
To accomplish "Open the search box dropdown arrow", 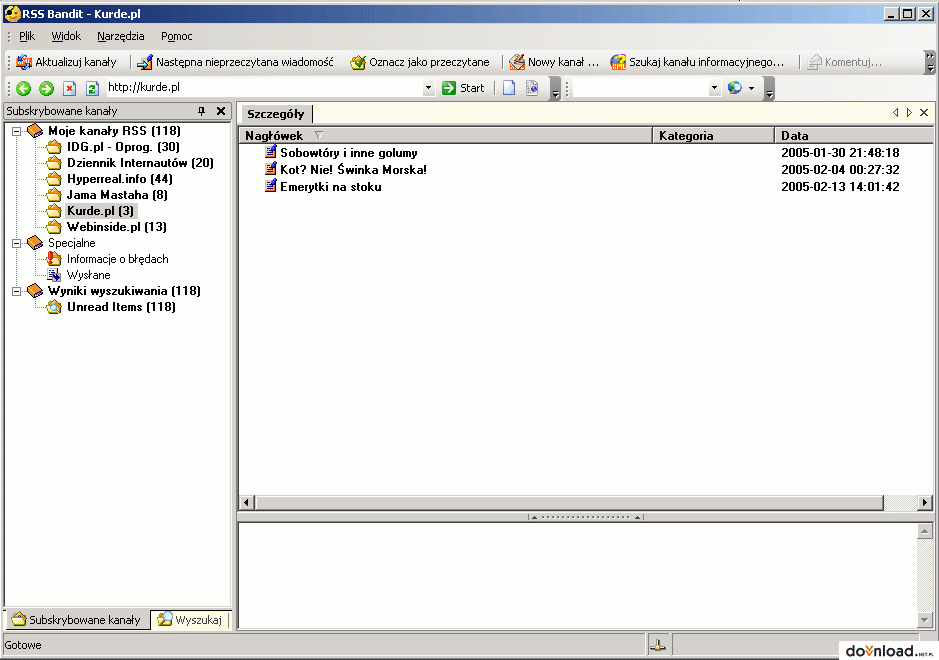I will click(714, 88).
